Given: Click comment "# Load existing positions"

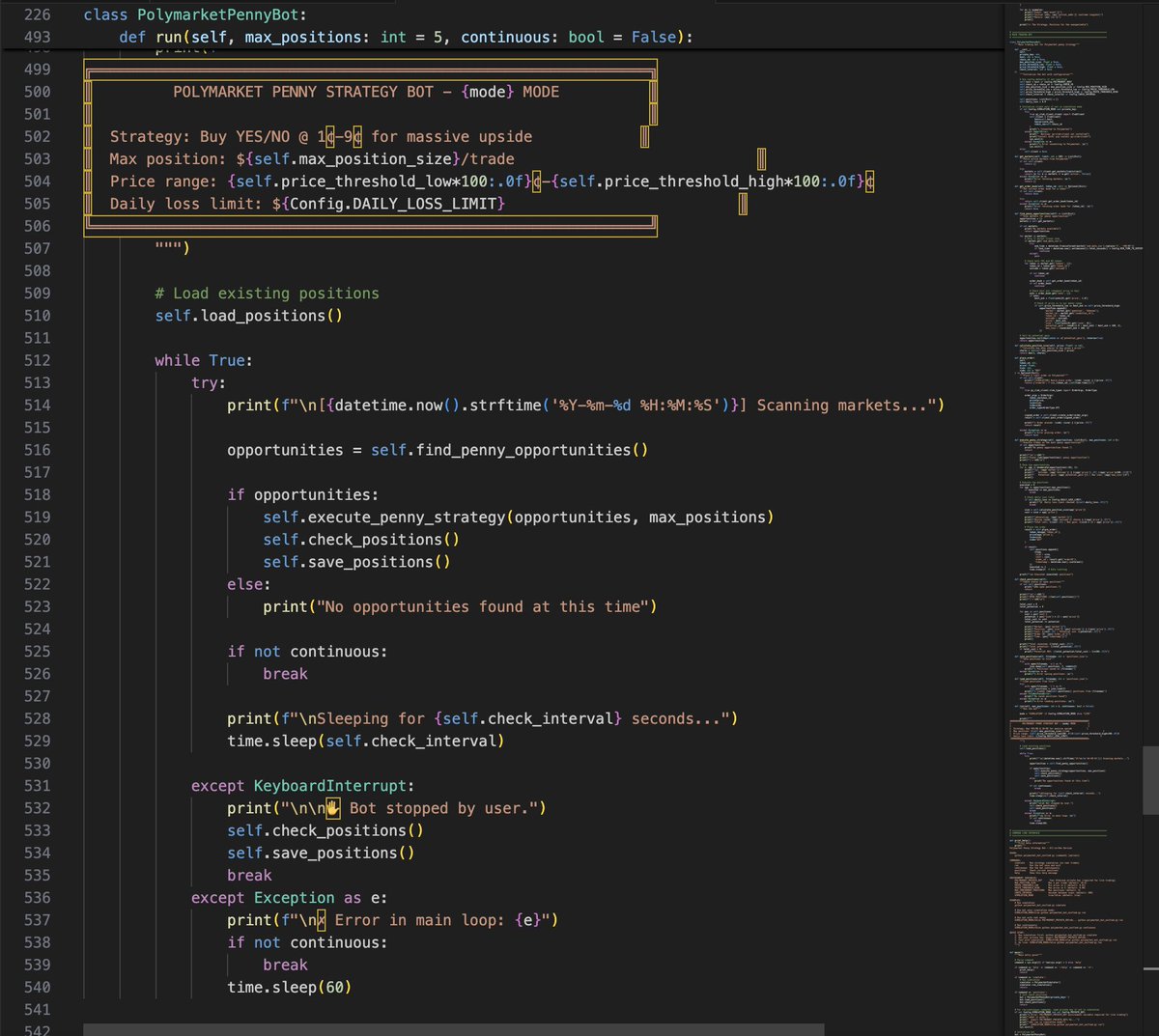Looking at the screenshot, I should (268, 293).
